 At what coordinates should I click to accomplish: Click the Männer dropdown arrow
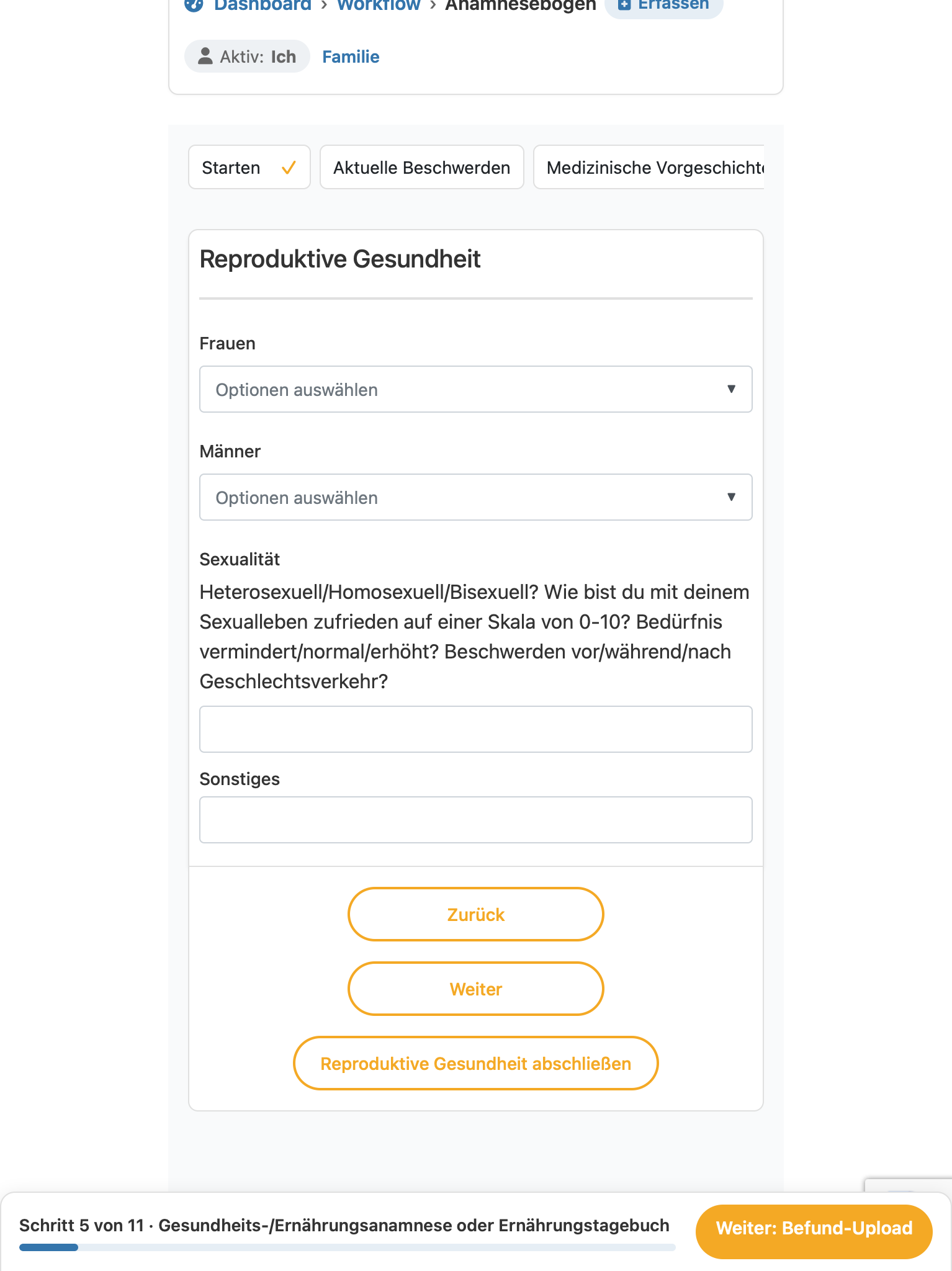pos(731,497)
